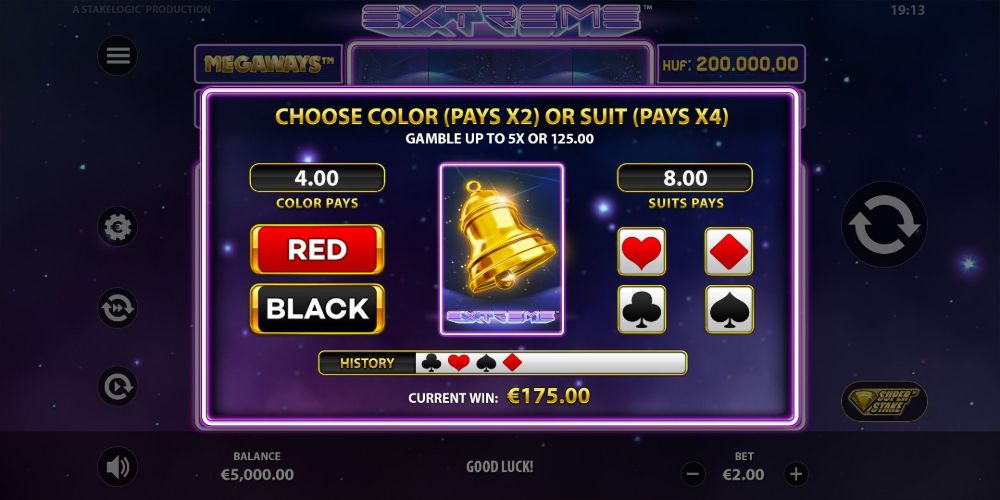Choose the spade suit card
This screenshot has height=500, width=1000.
(729, 309)
